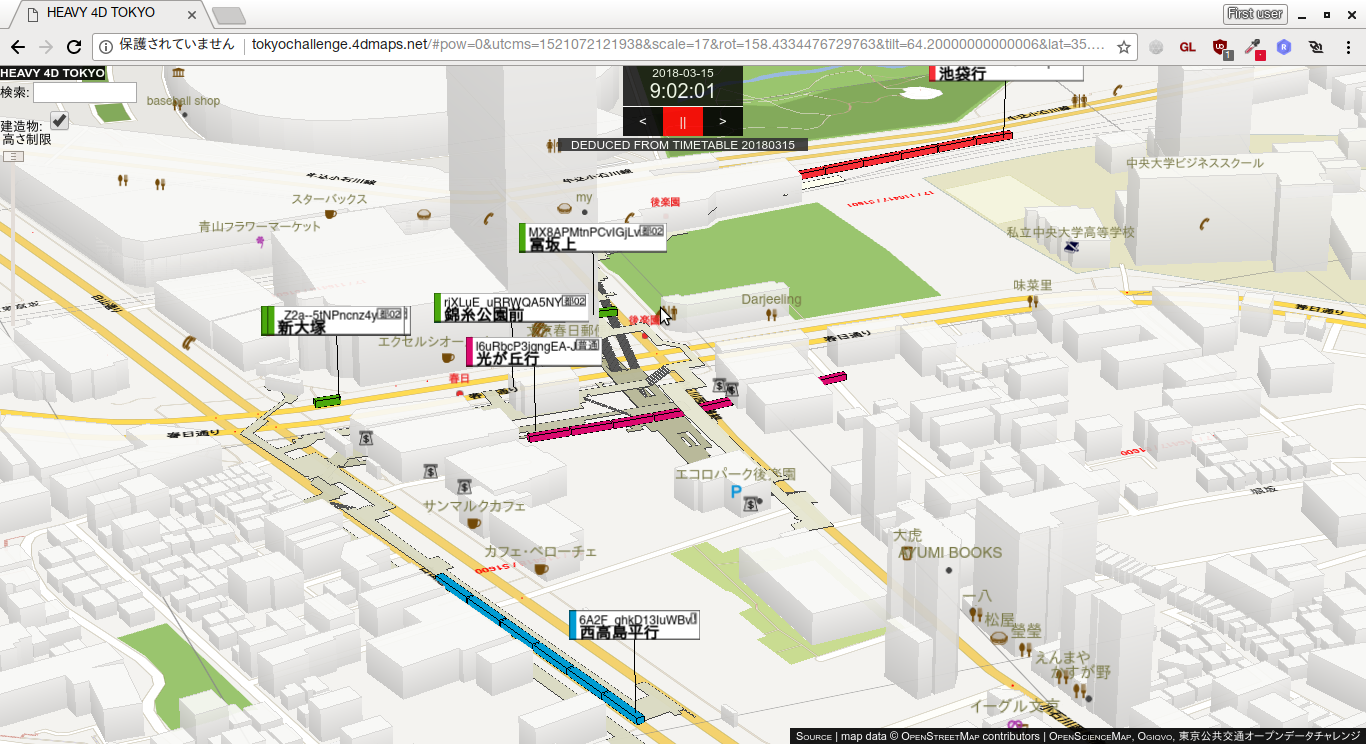The height and width of the screenshot is (744, 1366).
Task: Reload the page
Action: (x=73, y=47)
